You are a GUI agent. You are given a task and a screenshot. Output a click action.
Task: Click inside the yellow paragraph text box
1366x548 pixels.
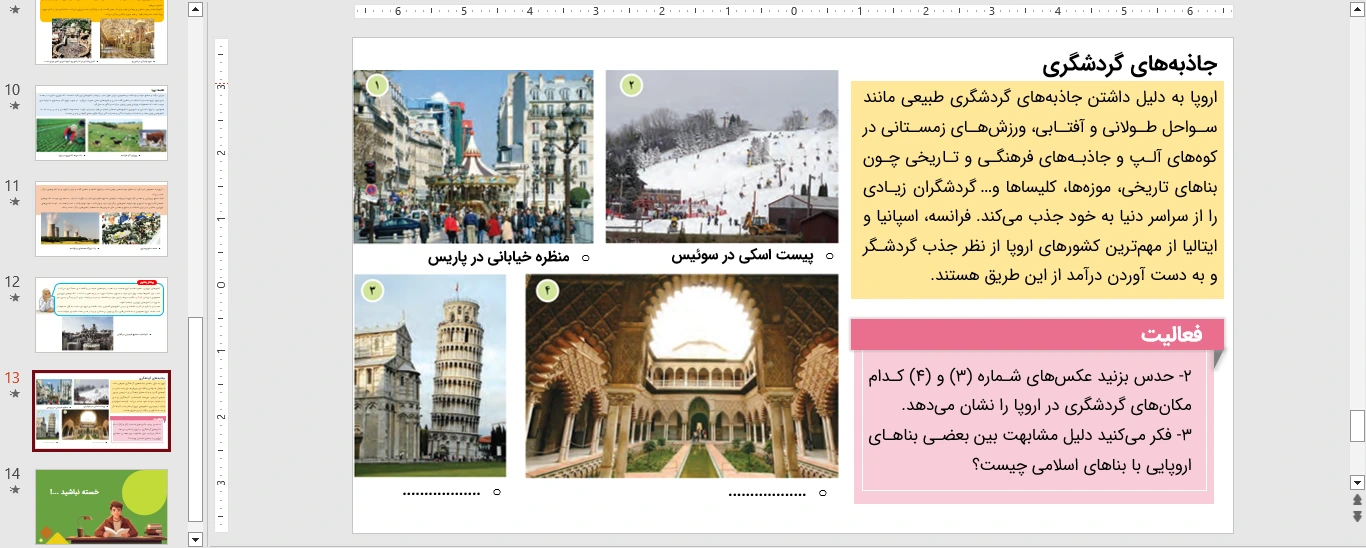click(x=1037, y=190)
